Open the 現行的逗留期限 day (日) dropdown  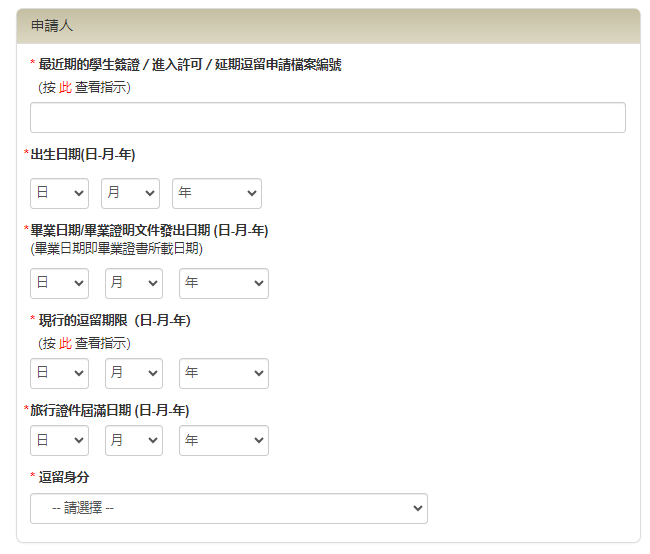(x=59, y=373)
